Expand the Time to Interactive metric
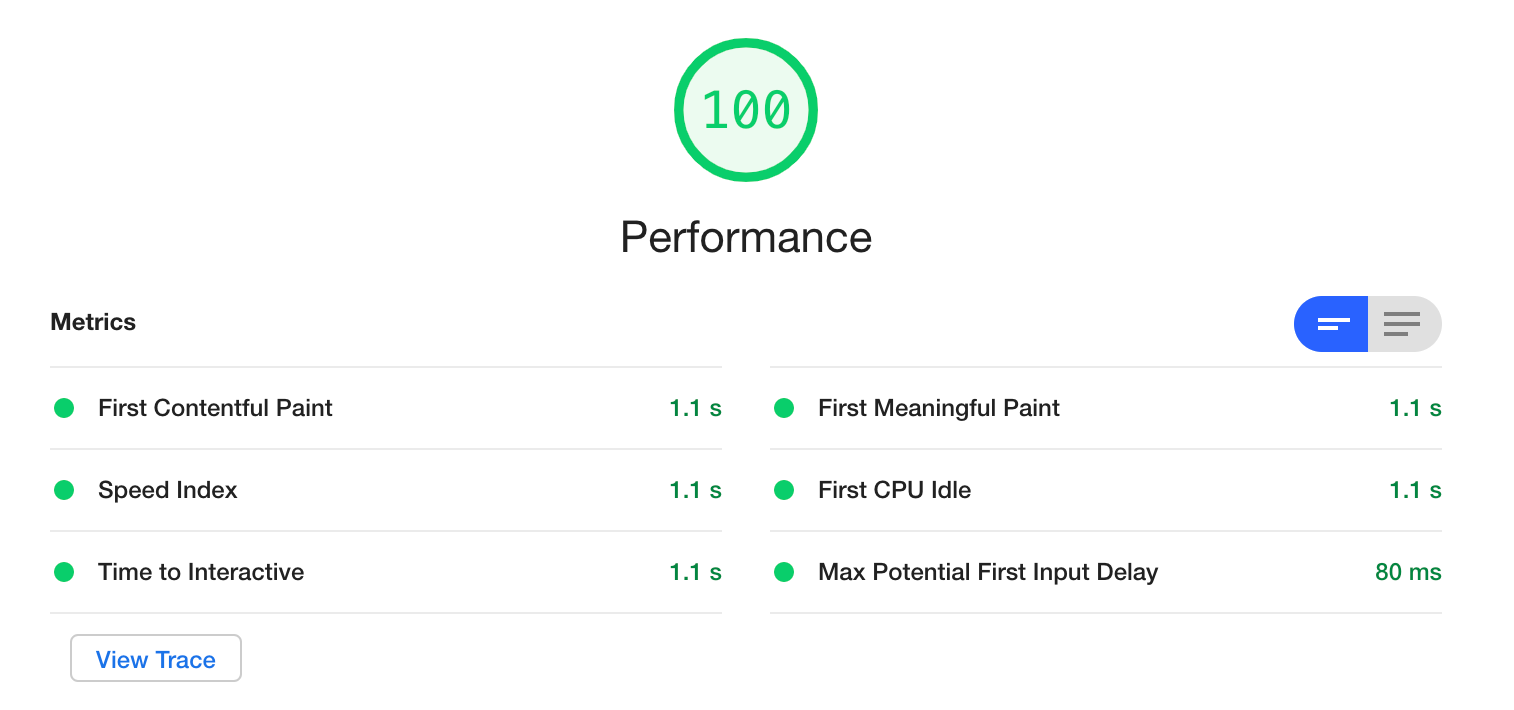Screen dimensions: 1514x710 coord(201,572)
